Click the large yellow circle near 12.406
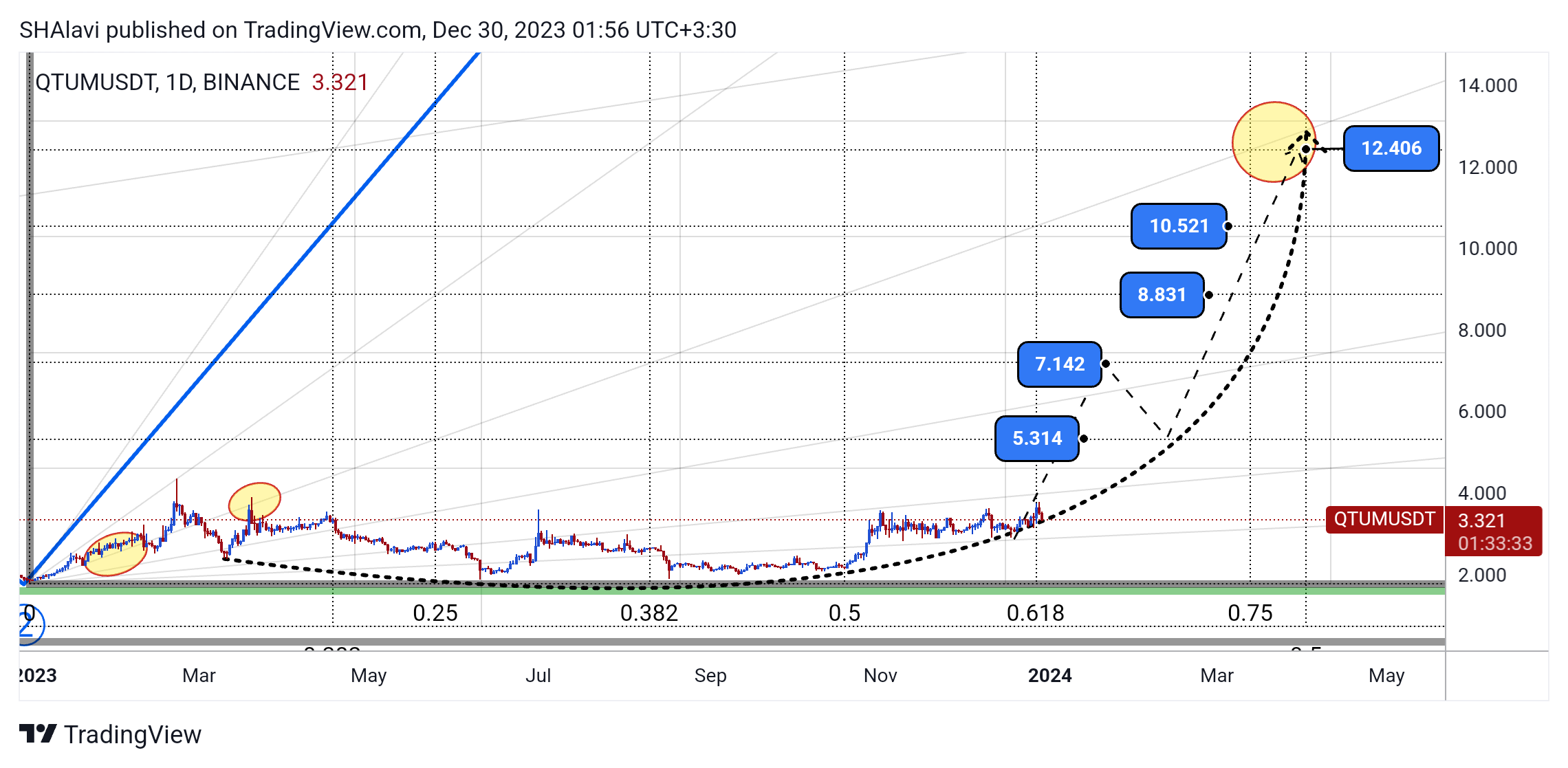This screenshot has height=768, width=1568. [x=1274, y=142]
